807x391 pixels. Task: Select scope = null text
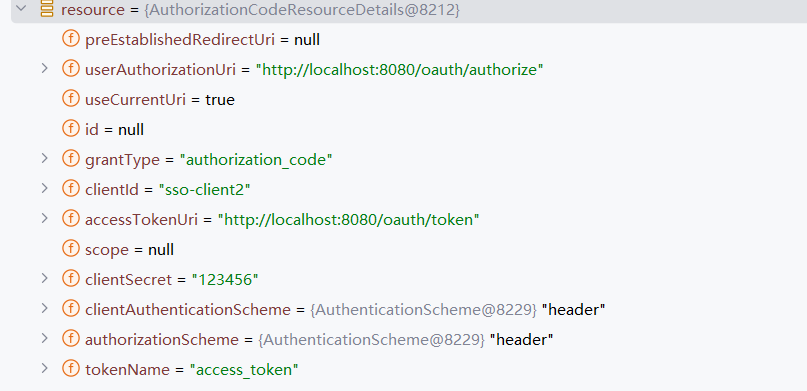click(129, 250)
